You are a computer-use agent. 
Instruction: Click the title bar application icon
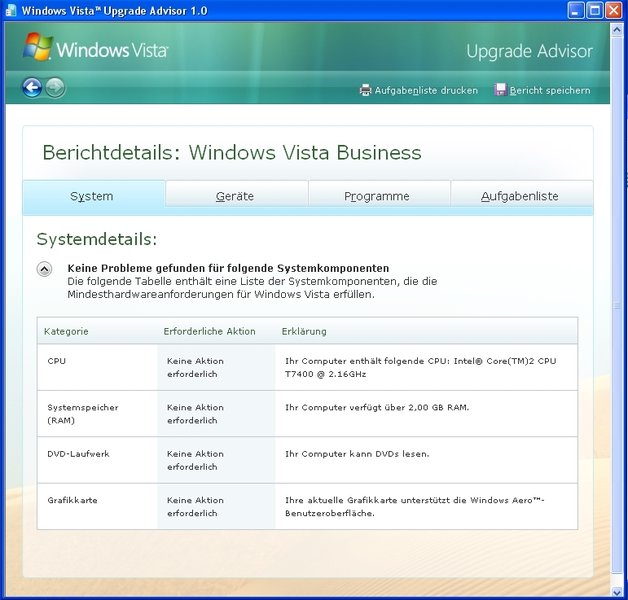11,10
